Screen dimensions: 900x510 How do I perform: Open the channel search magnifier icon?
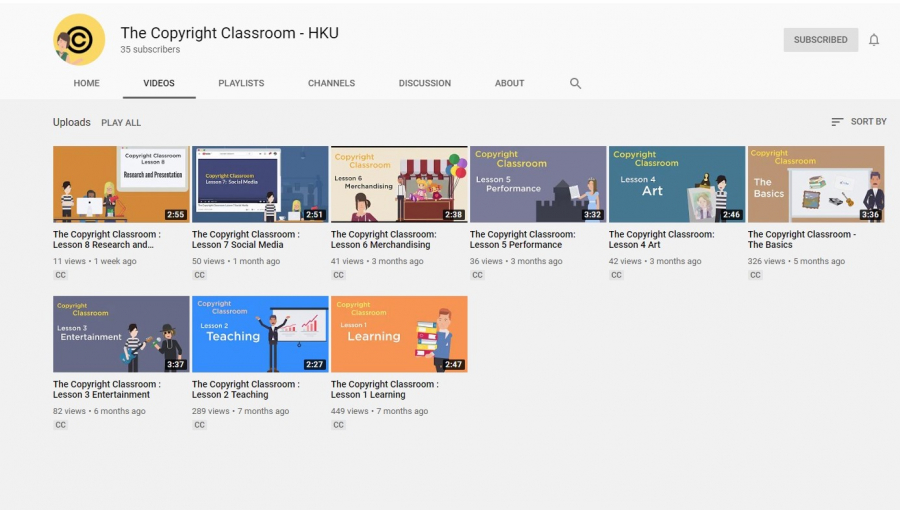575,83
